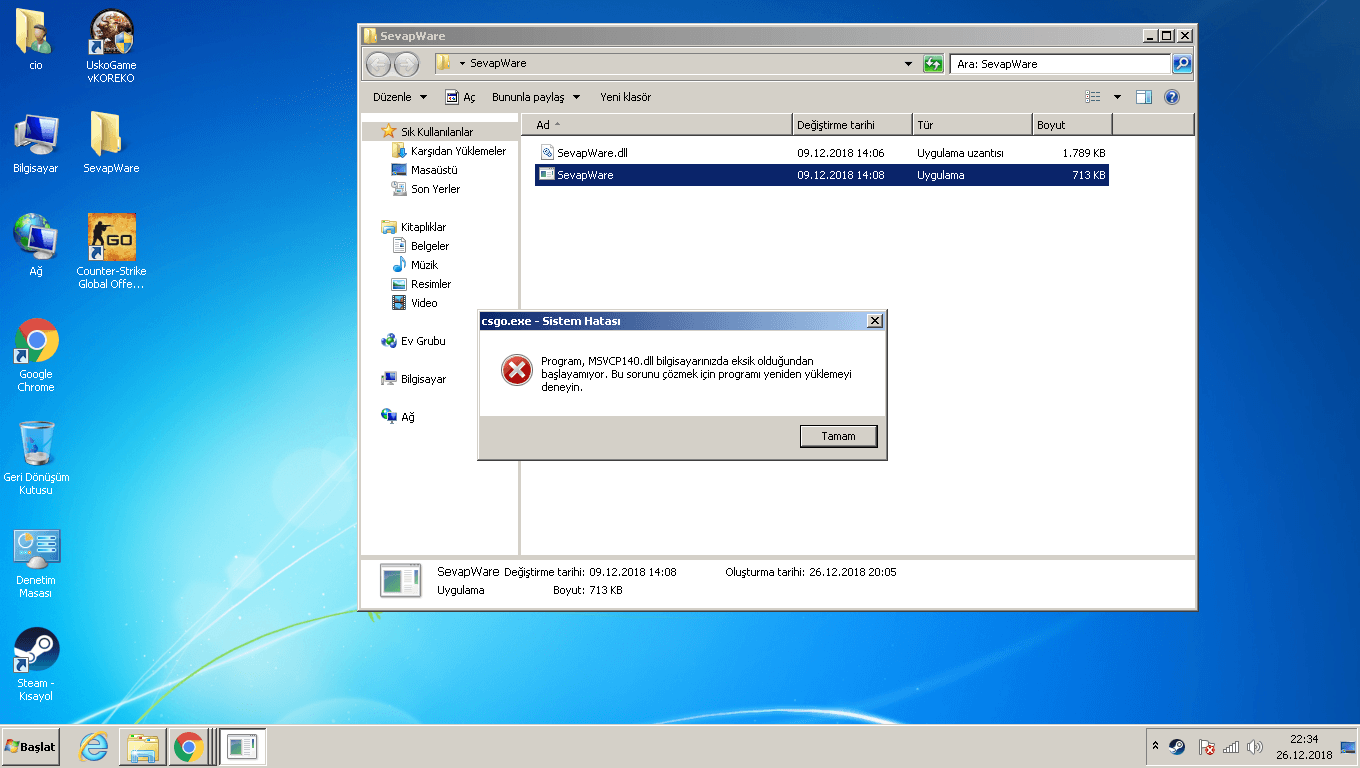Viewport: 1360px width, 768px height.
Task: Open the Düzenle menu
Action: [400, 97]
